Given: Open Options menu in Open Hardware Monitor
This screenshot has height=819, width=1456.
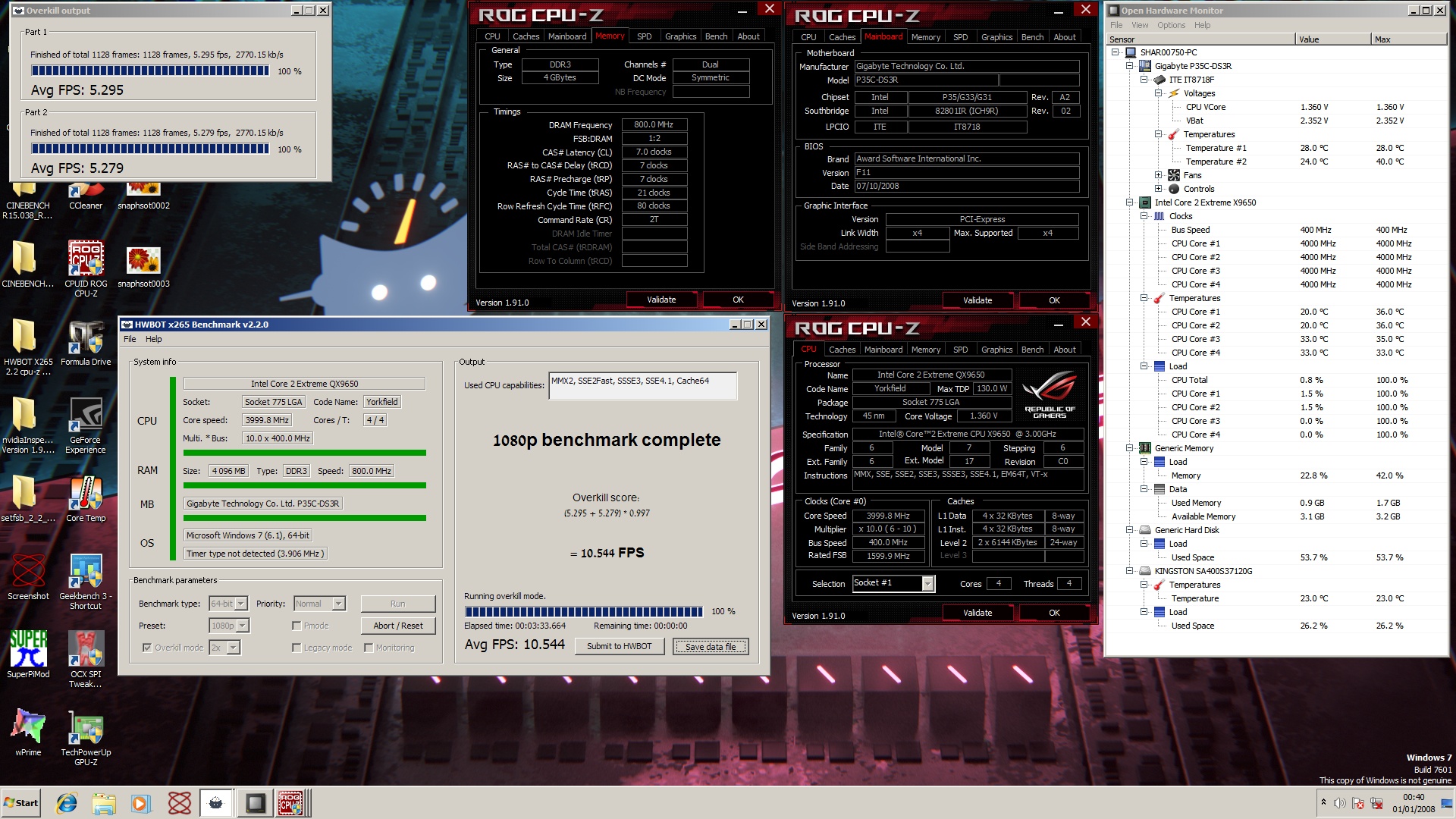Looking at the screenshot, I should (x=1171, y=25).
